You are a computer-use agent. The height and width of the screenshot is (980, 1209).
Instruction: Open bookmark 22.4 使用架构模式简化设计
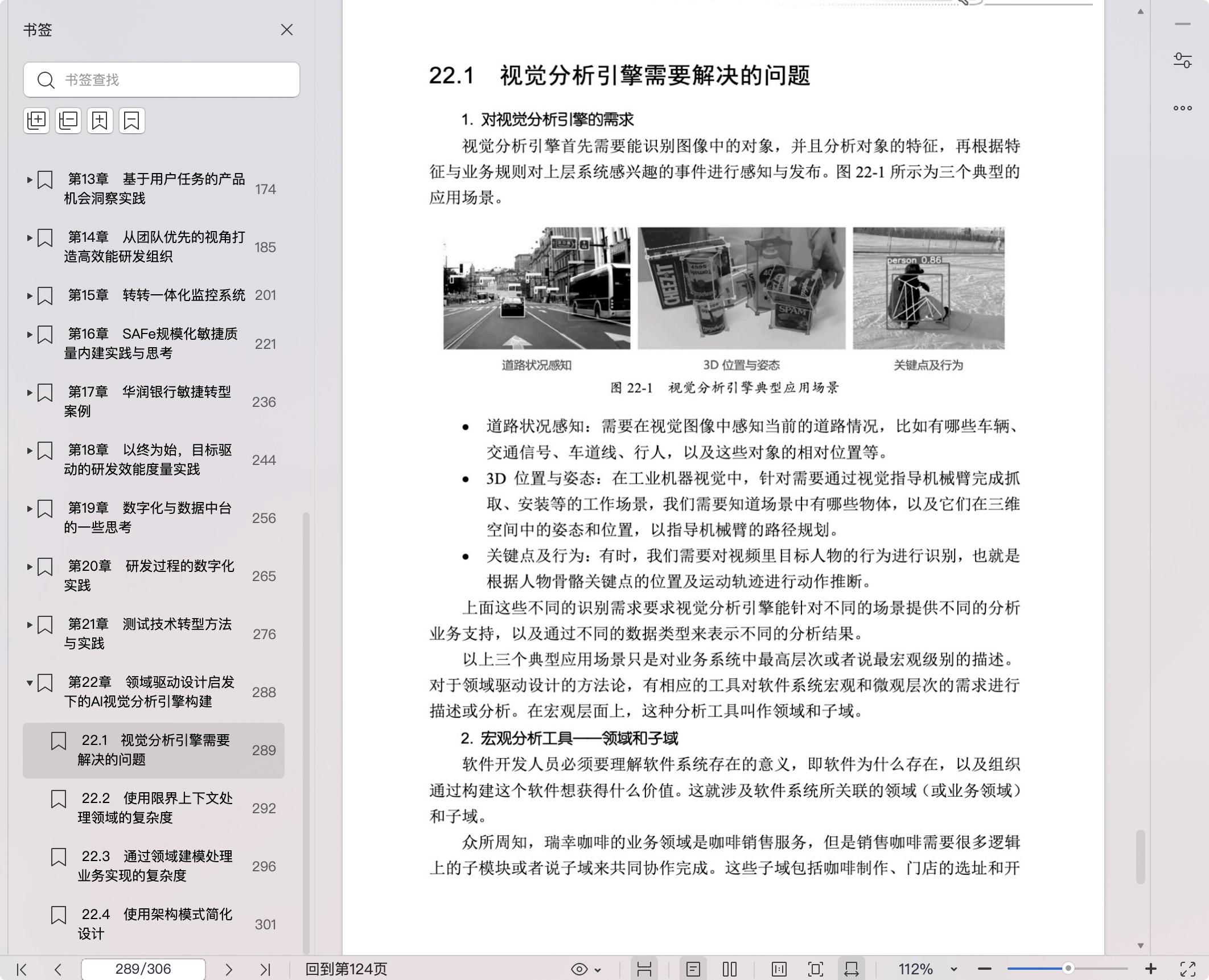click(x=155, y=924)
